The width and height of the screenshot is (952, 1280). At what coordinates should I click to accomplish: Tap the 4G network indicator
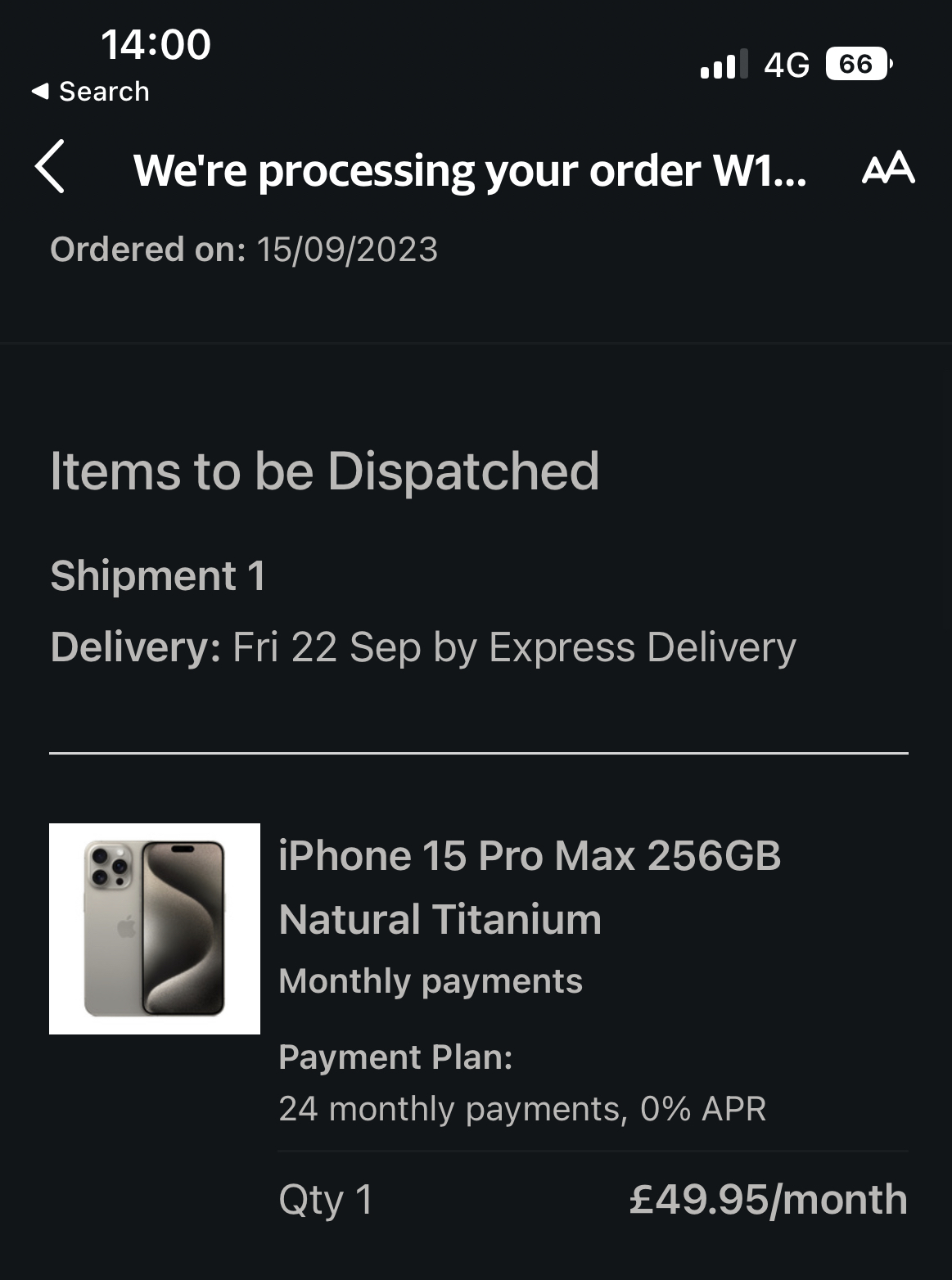787,65
